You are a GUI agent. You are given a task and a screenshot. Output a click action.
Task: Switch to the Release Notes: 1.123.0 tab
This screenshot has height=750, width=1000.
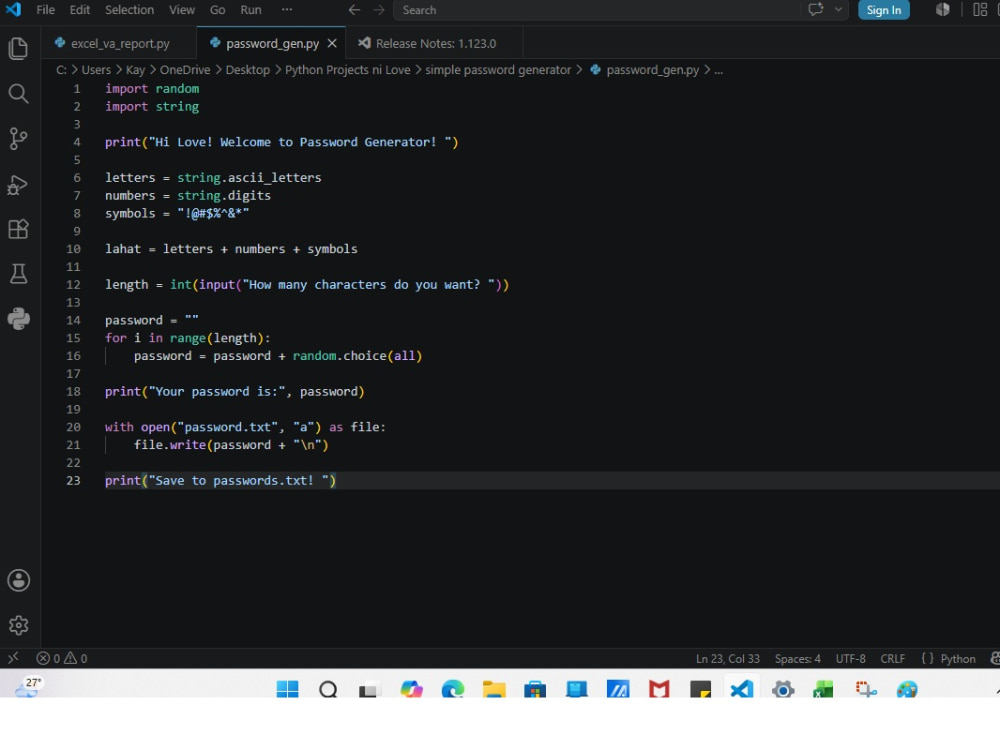(x=435, y=43)
